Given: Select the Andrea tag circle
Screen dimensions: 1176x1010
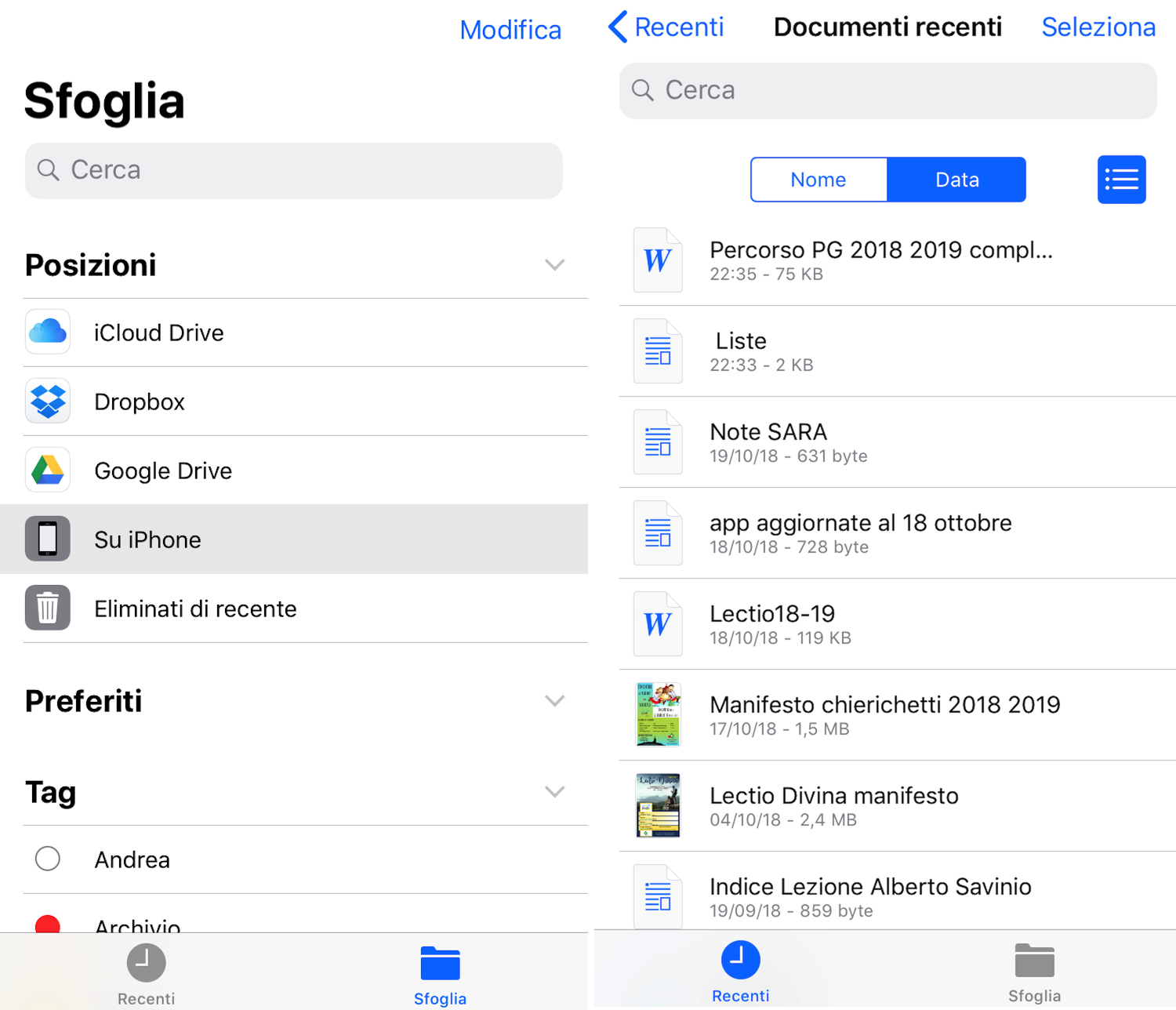Looking at the screenshot, I should tap(48, 859).
